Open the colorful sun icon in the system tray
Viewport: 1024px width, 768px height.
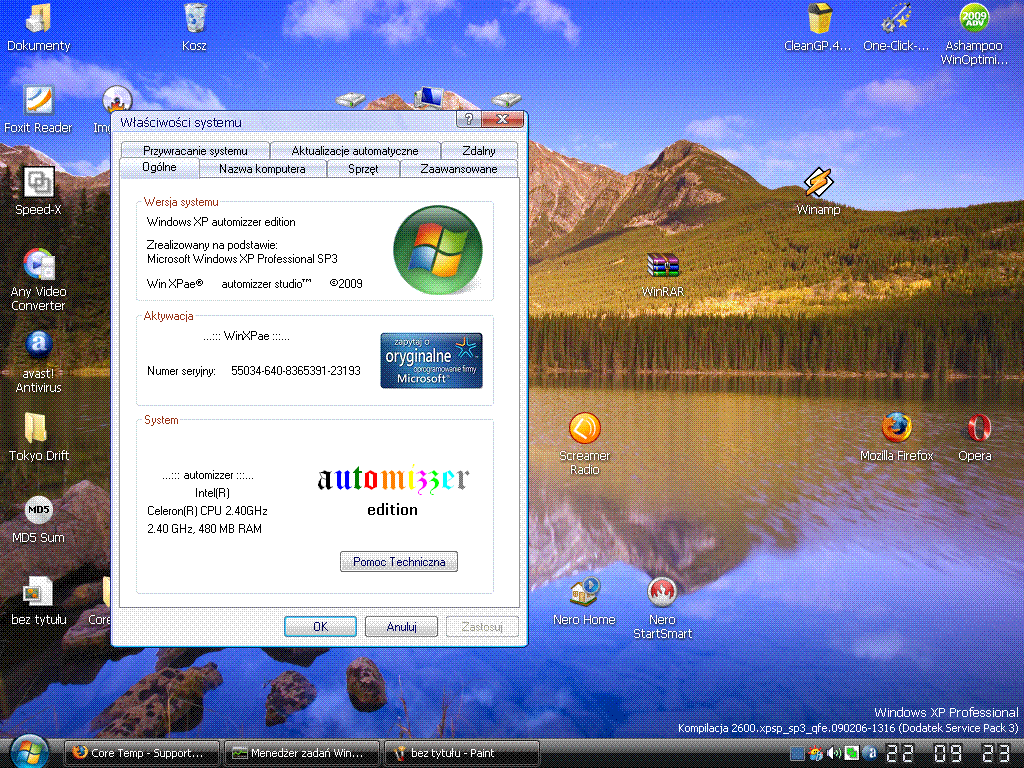pos(816,753)
